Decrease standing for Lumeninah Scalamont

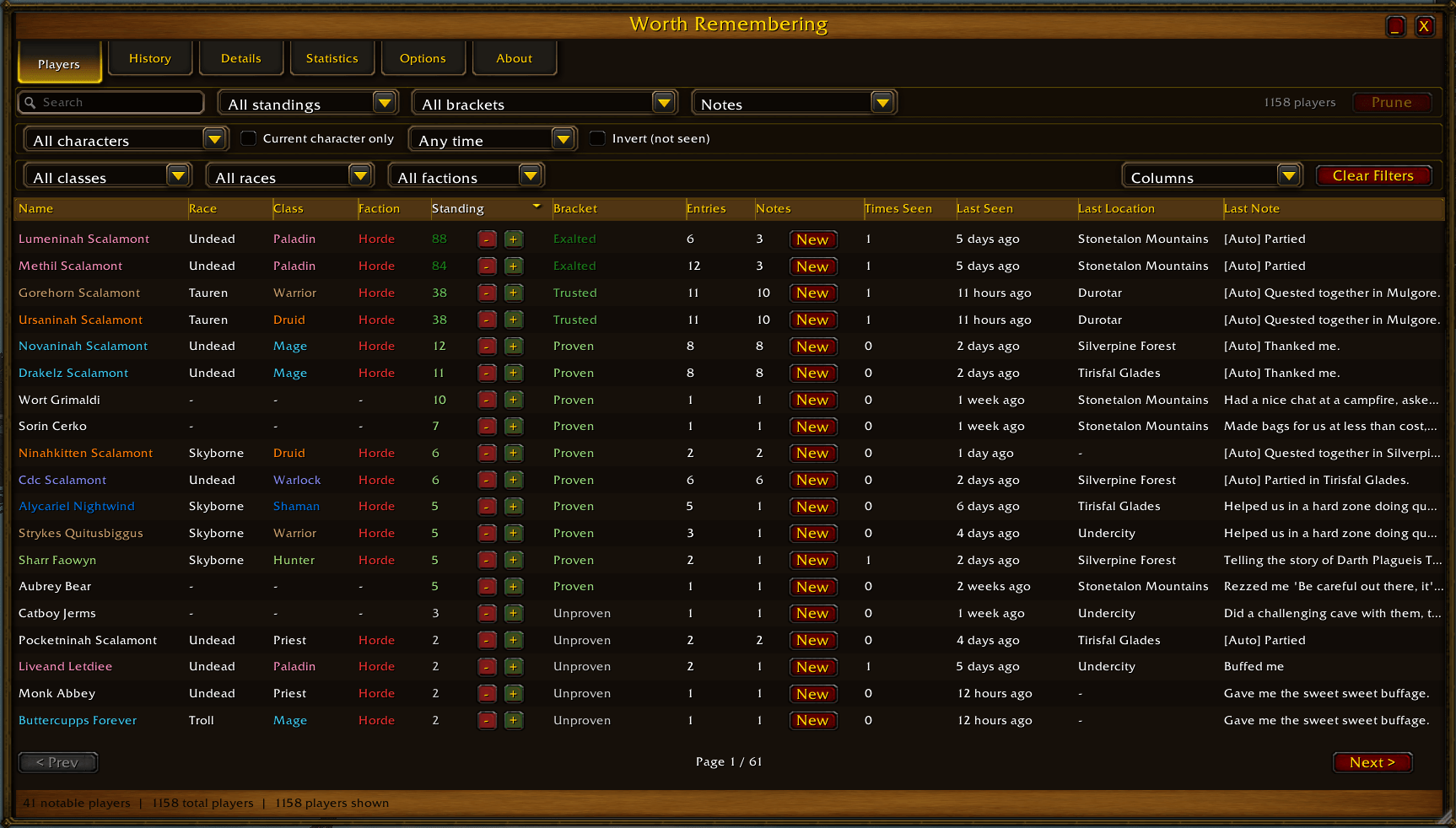pyautogui.click(x=487, y=239)
